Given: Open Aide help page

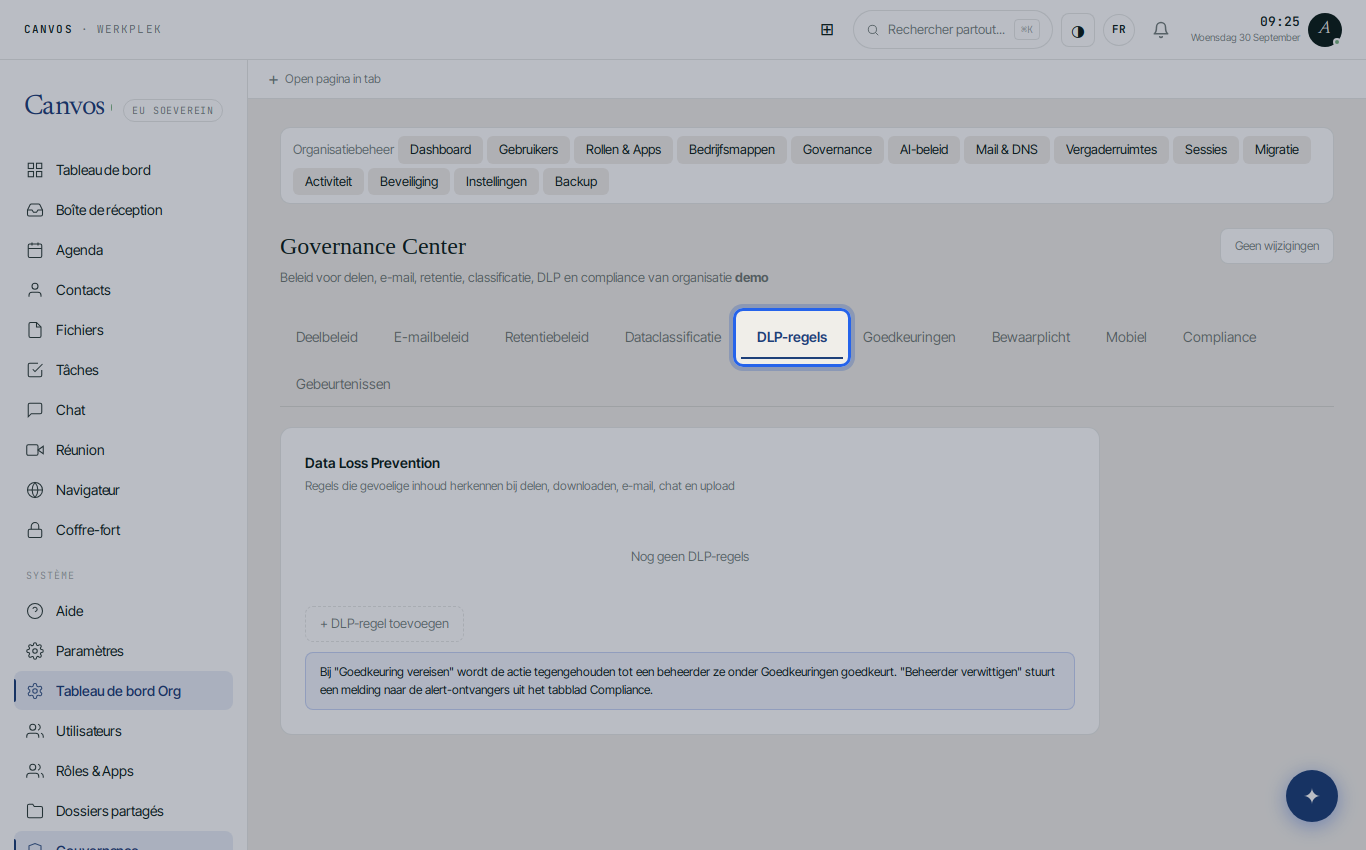Looking at the screenshot, I should point(124,611).
